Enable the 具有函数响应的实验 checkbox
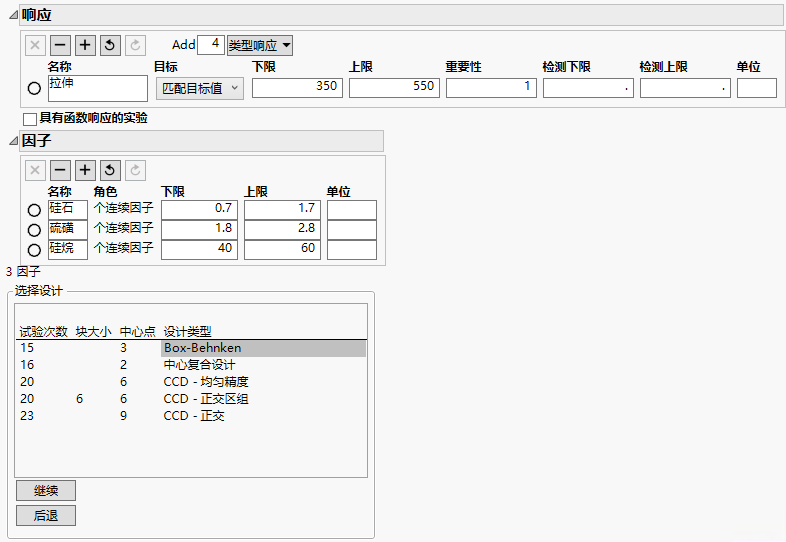The image size is (786, 542). point(30,119)
